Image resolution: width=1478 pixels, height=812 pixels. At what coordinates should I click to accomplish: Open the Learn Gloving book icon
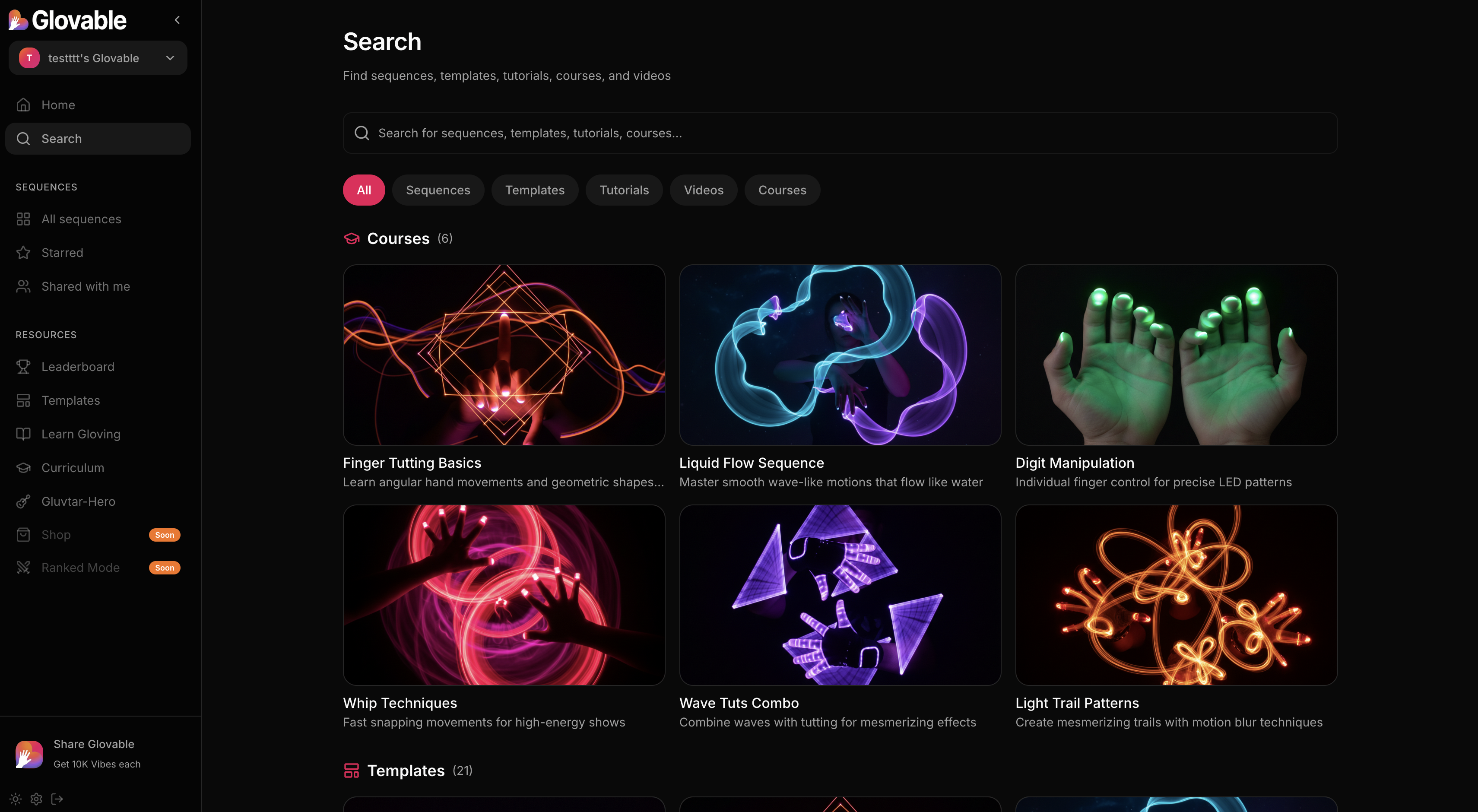pos(23,434)
